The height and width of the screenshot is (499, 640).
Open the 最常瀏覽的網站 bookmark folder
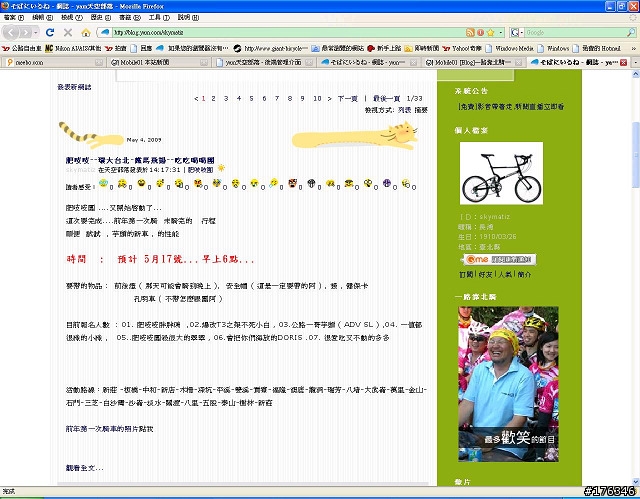click(x=338, y=48)
